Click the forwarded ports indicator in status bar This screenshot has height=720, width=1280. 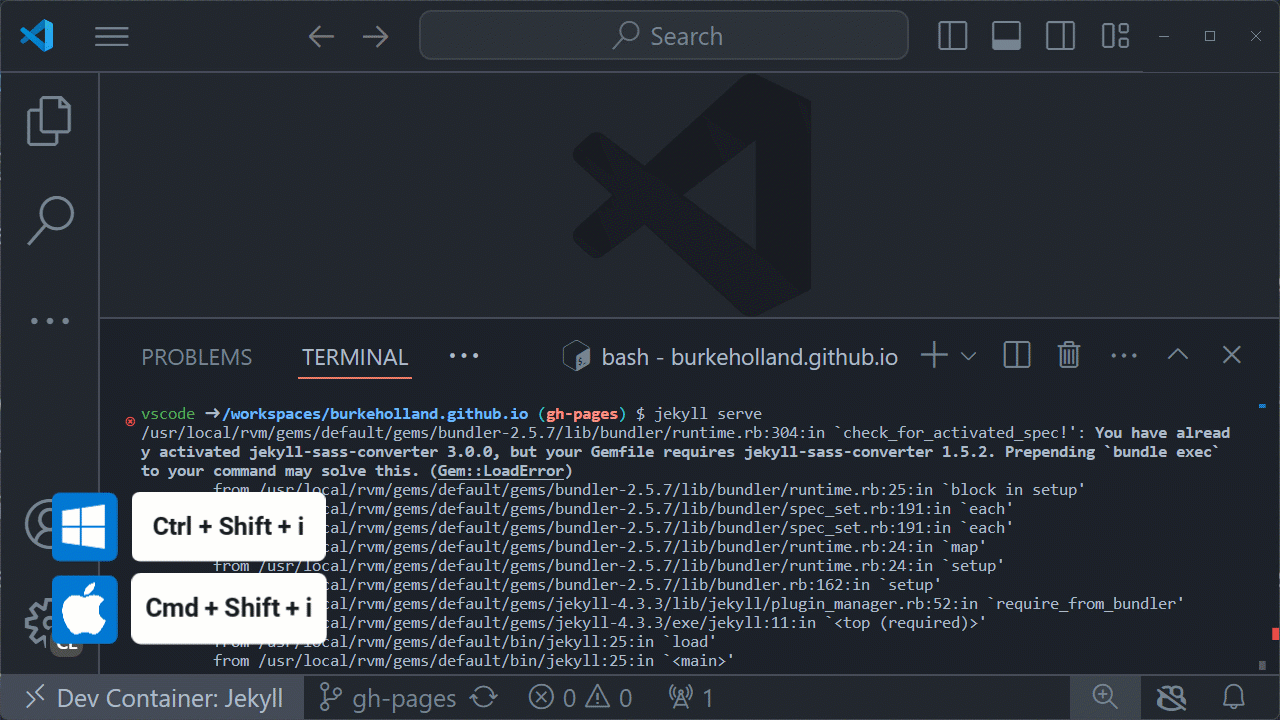(689, 697)
